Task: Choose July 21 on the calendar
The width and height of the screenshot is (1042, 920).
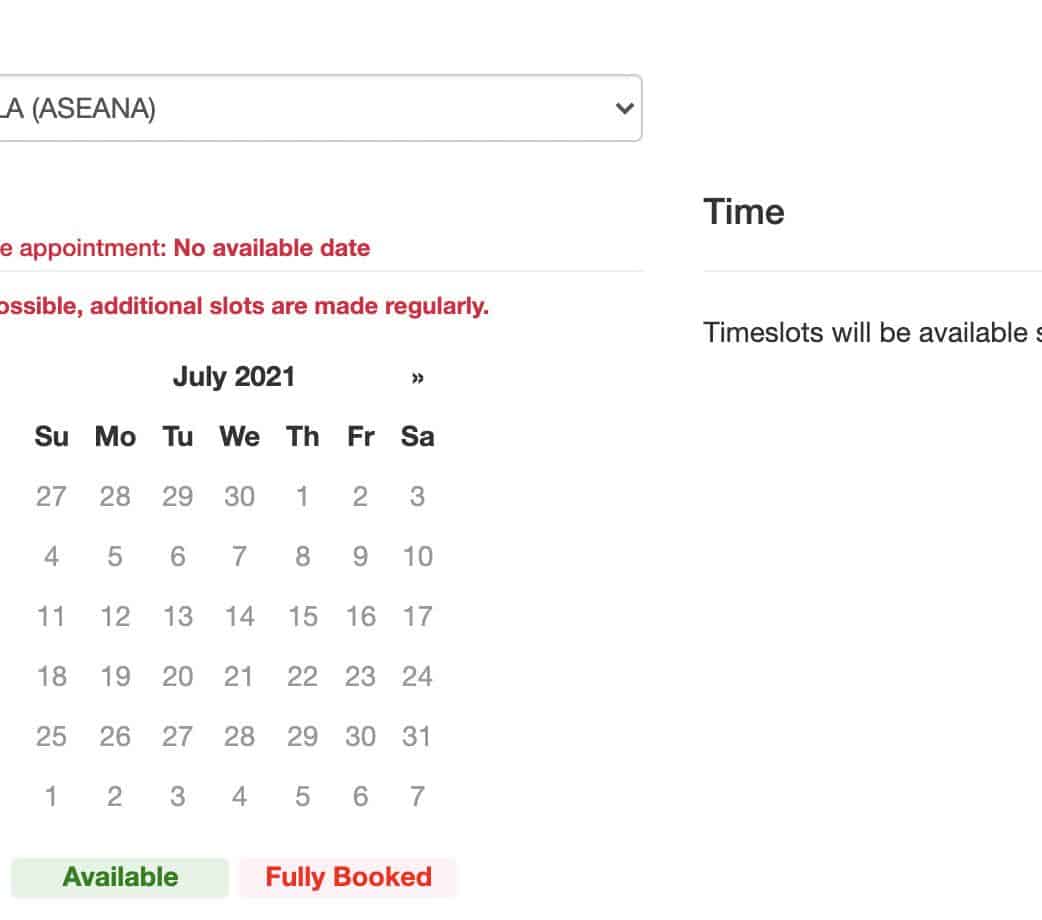Action: pyautogui.click(x=239, y=677)
